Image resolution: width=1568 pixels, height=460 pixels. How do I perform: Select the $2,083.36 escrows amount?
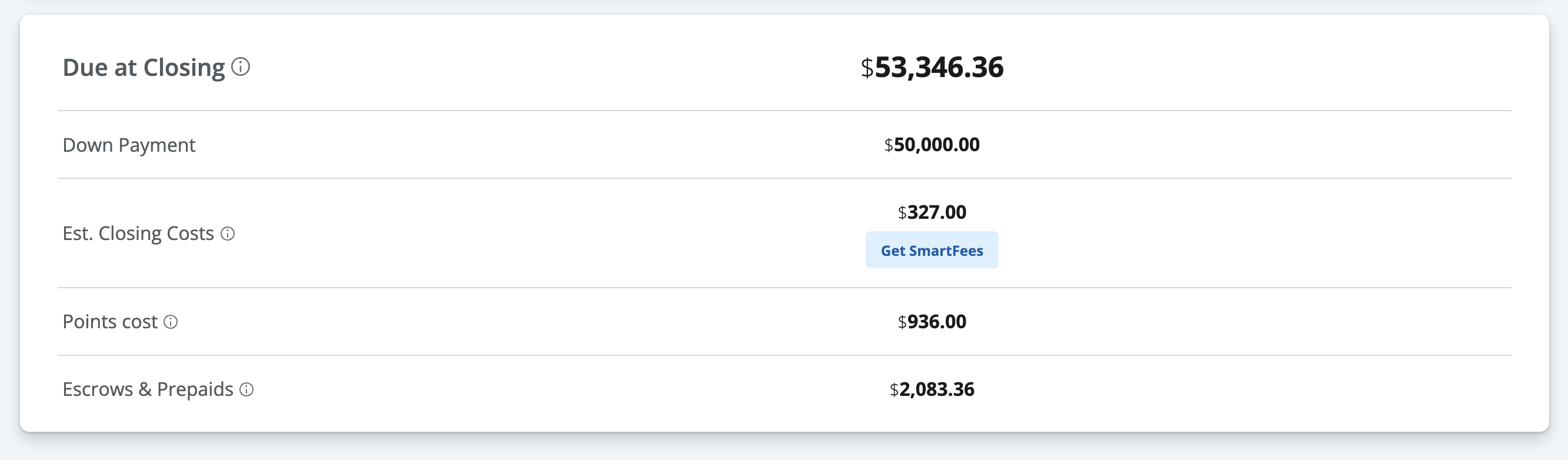click(x=931, y=389)
